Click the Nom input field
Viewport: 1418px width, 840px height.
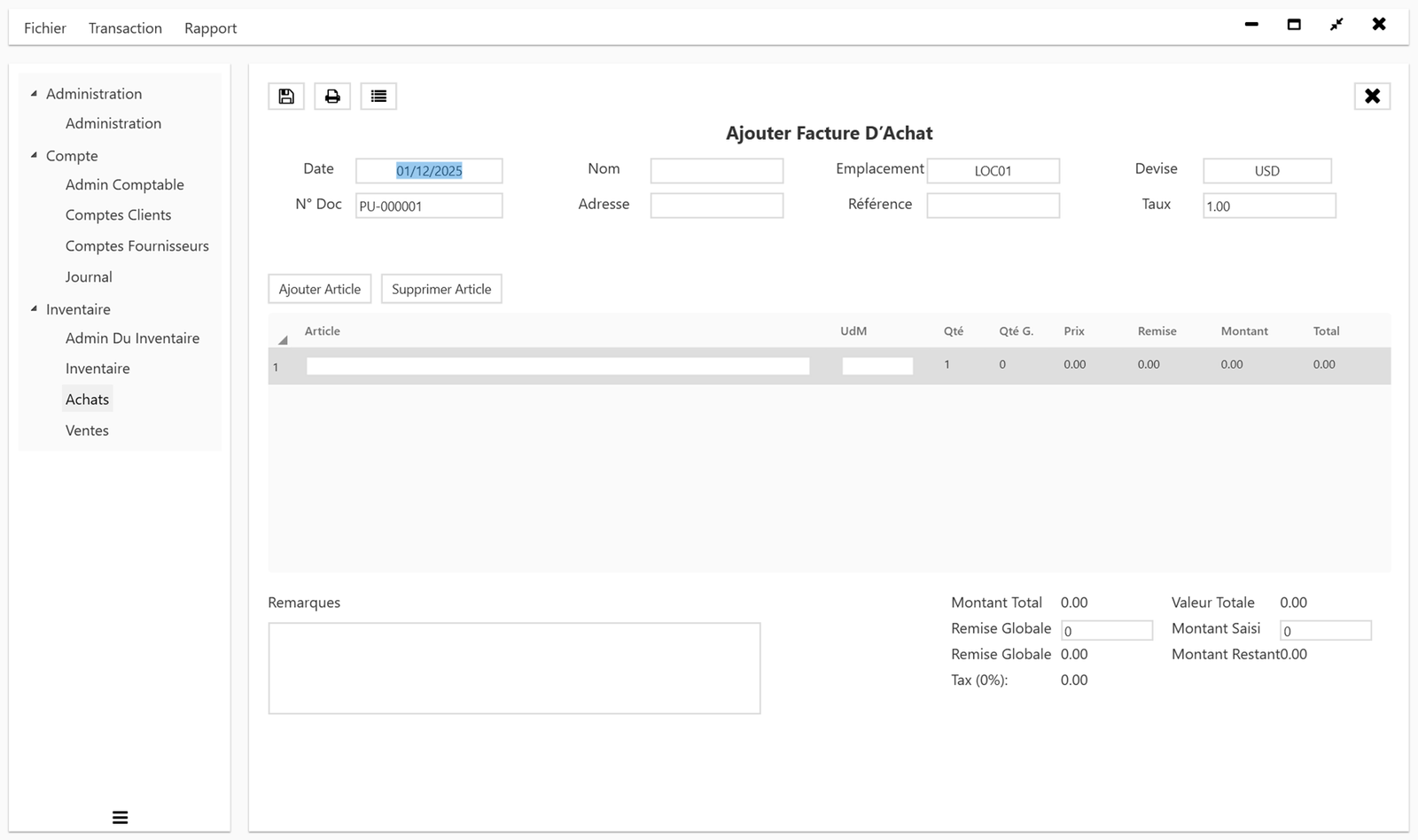[x=716, y=170]
